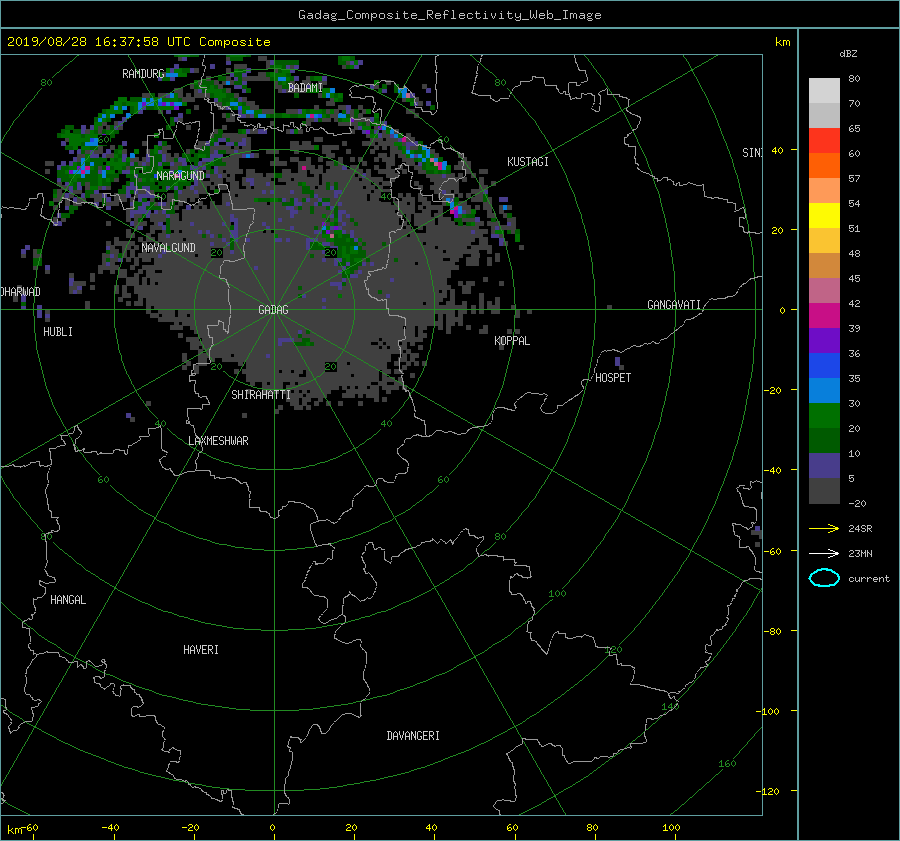Image resolution: width=900 pixels, height=841 pixels.
Task: Click the DAVANGERI city label
Action: tap(413, 736)
